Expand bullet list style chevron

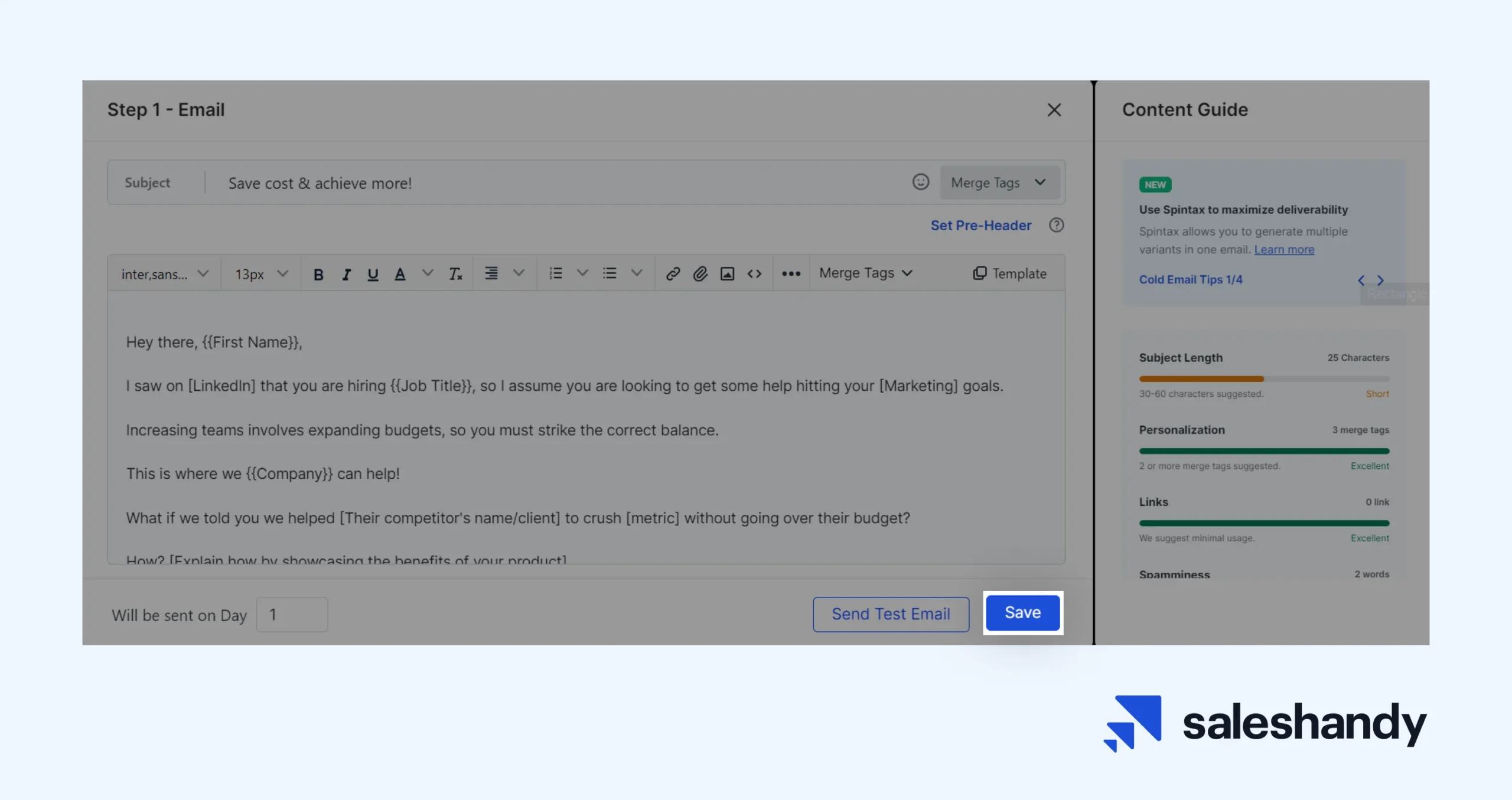pyautogui.click(x=637, y=273)
